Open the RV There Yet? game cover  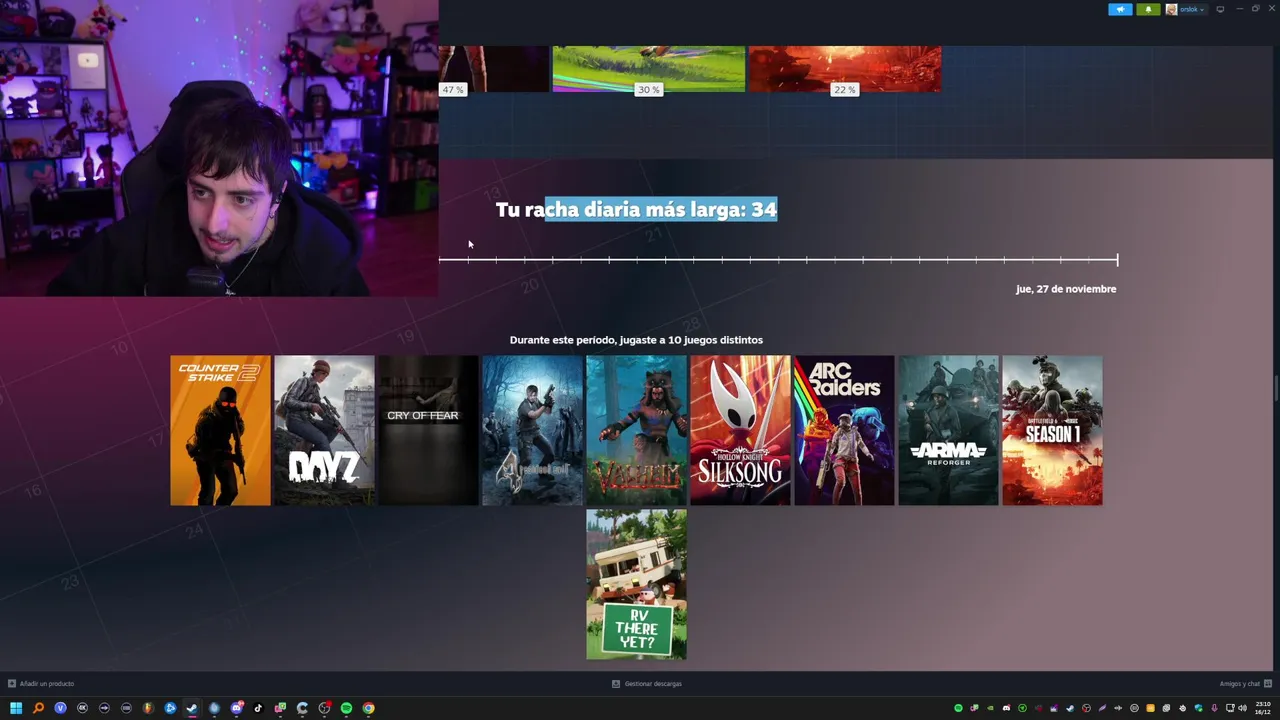[636, 584]
